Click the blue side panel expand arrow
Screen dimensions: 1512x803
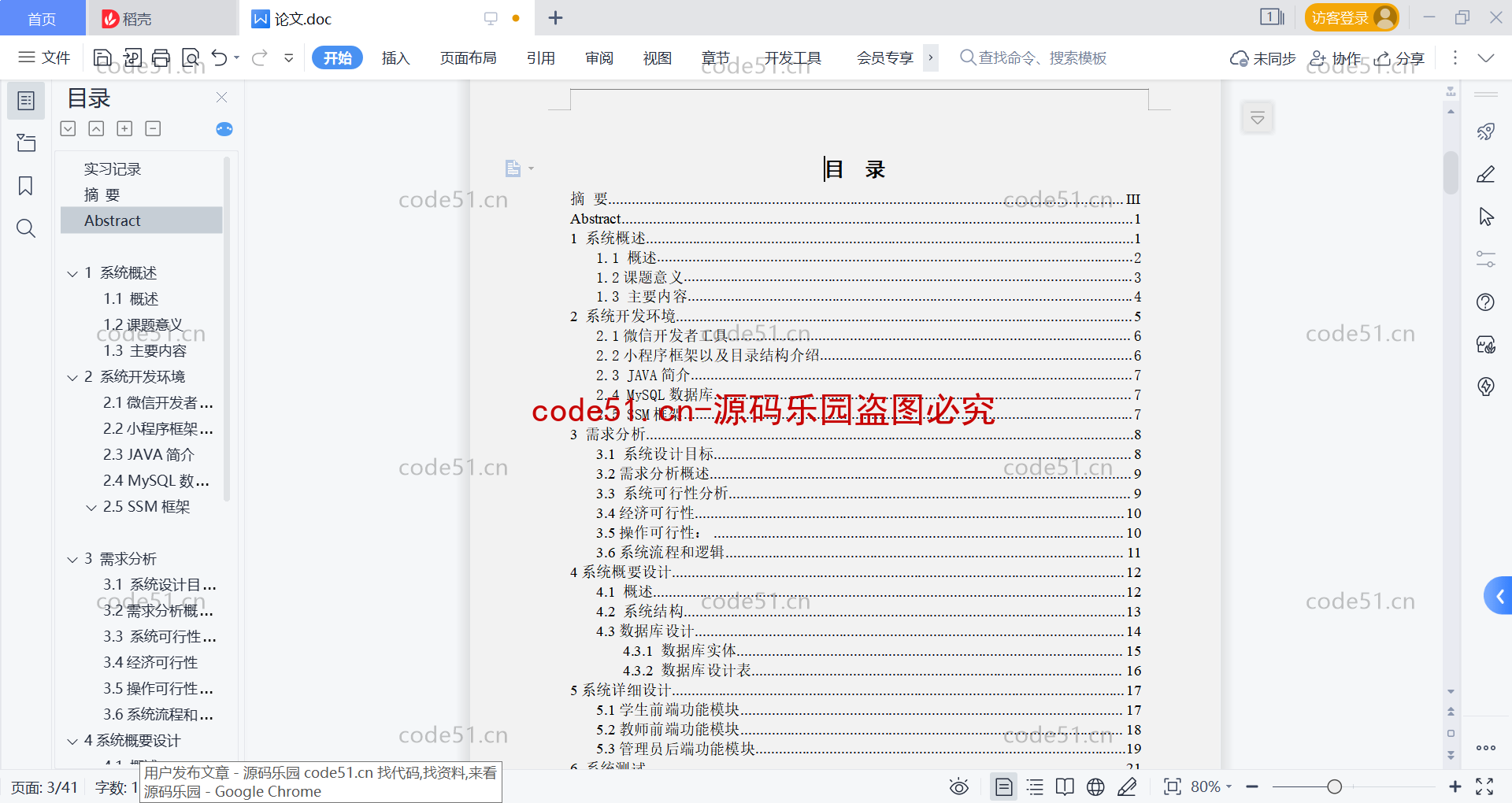(1499, 596)
